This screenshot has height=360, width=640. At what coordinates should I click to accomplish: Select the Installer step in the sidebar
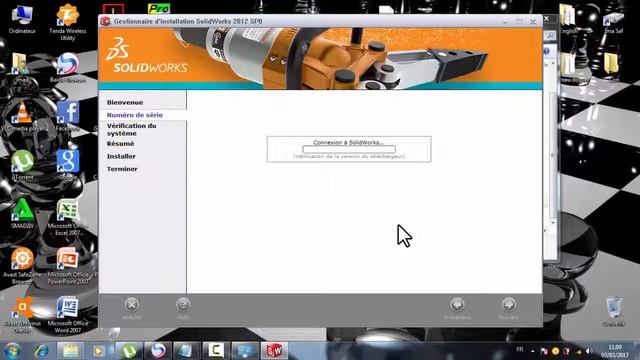pos(121,156)
